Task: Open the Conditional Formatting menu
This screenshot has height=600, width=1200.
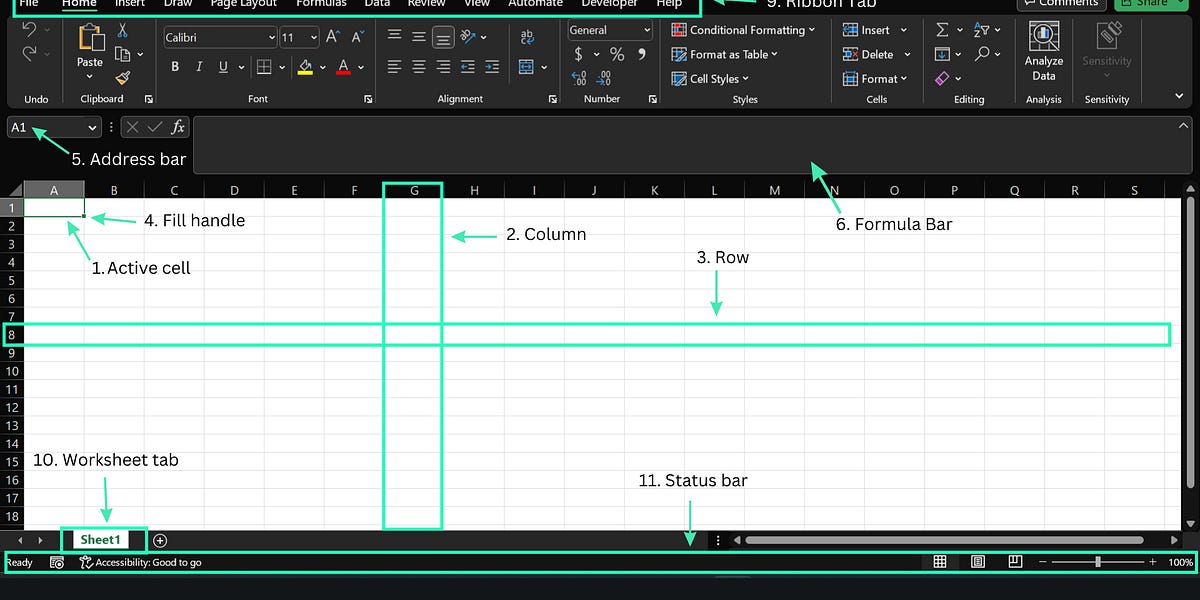Action: pyautogui.click(x=743, y=29)
